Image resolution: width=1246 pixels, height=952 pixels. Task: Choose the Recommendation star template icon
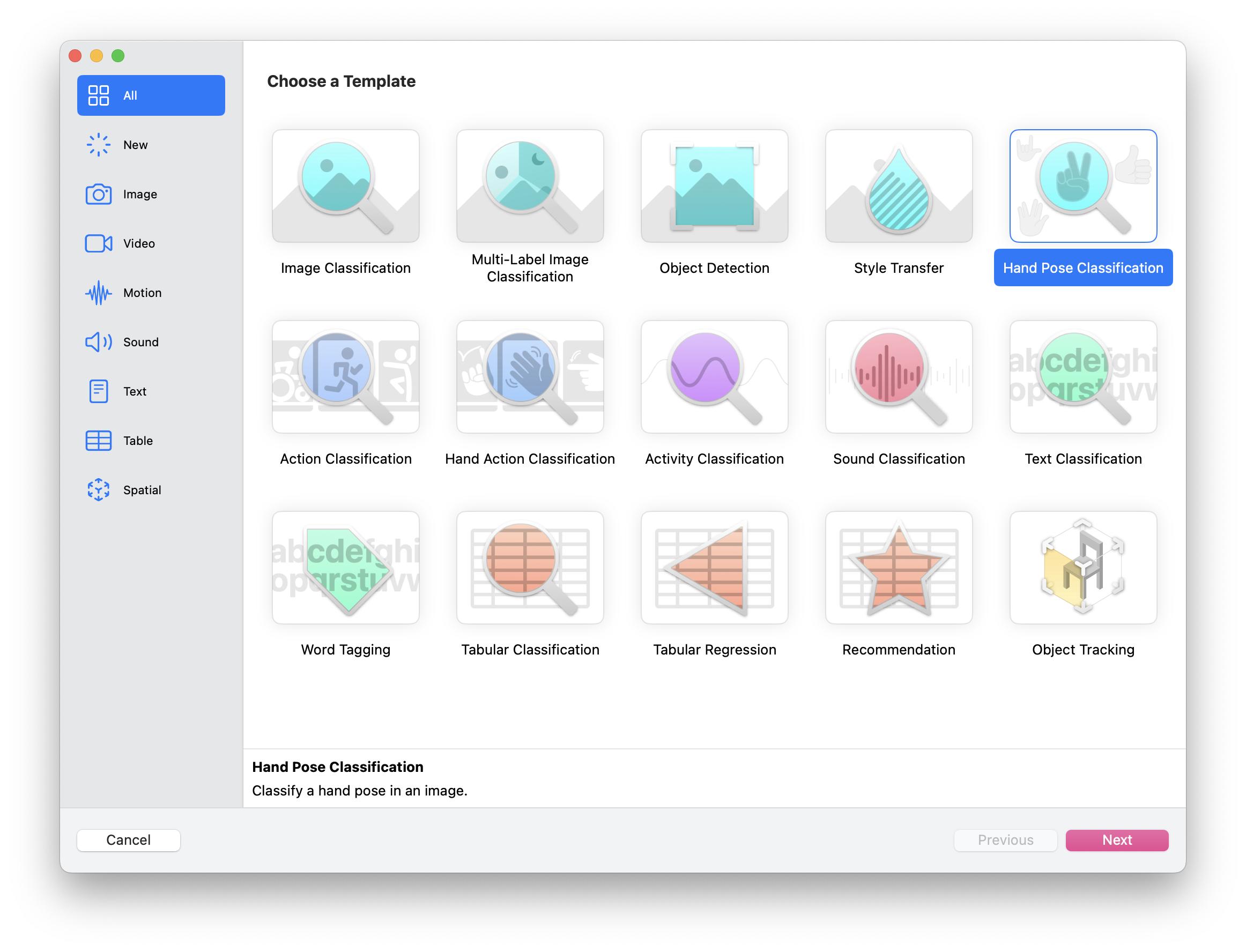pyautogui.click(x=899, y=568)
